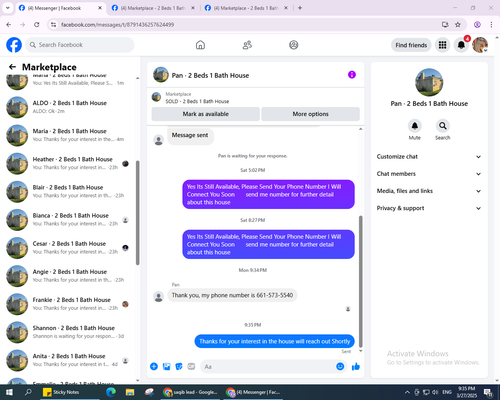
Task: Open a new browser tab
Action: point(300,8)
